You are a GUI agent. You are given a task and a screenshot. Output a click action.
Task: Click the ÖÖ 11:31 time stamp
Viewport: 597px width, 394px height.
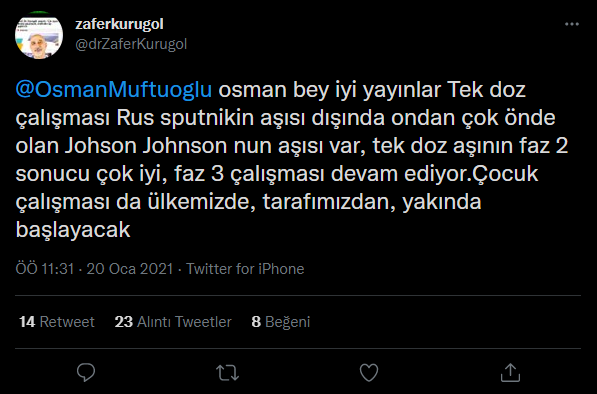tap(45, 269)
